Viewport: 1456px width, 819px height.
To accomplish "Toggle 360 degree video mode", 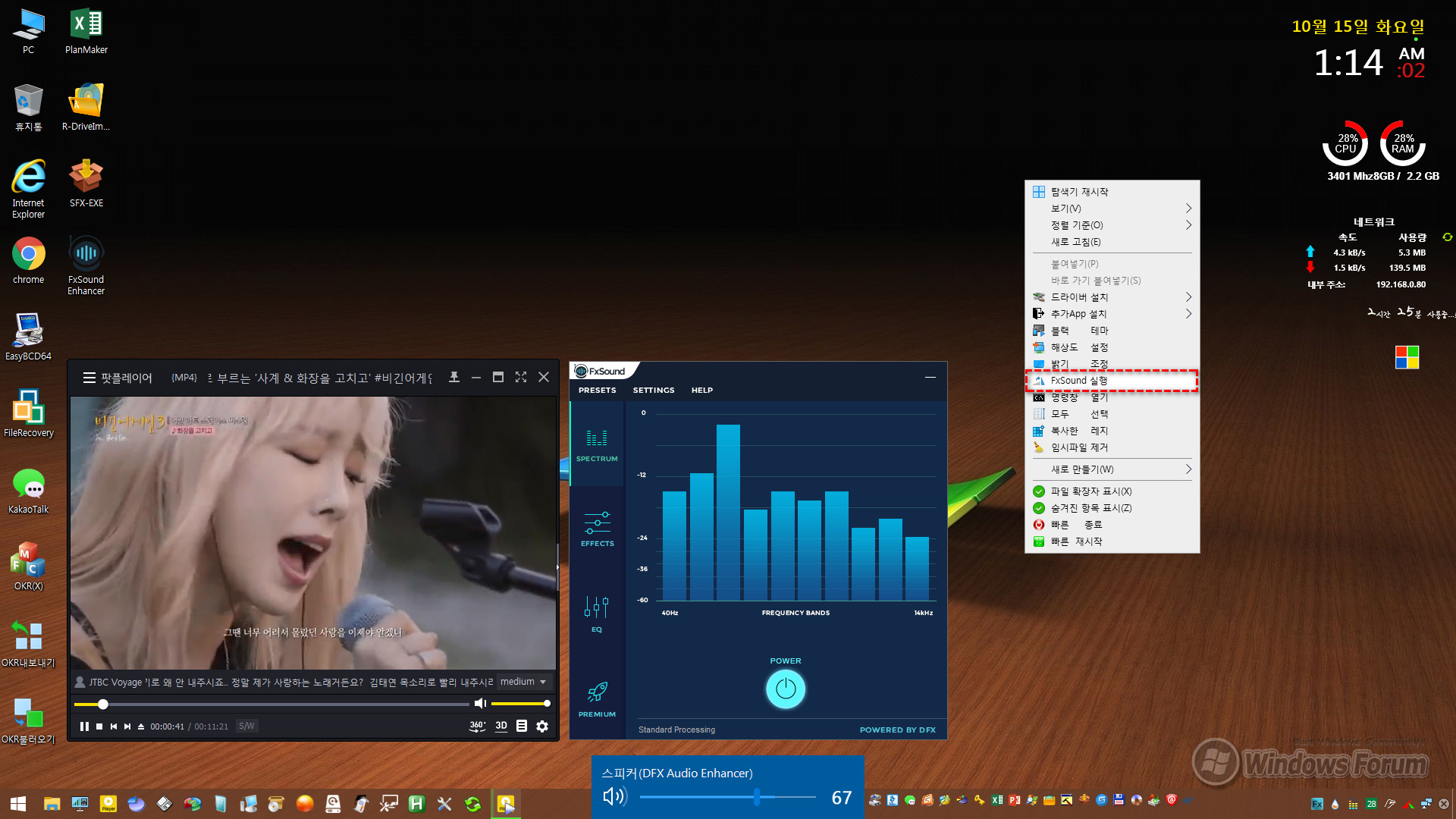I will coord(477,726).
